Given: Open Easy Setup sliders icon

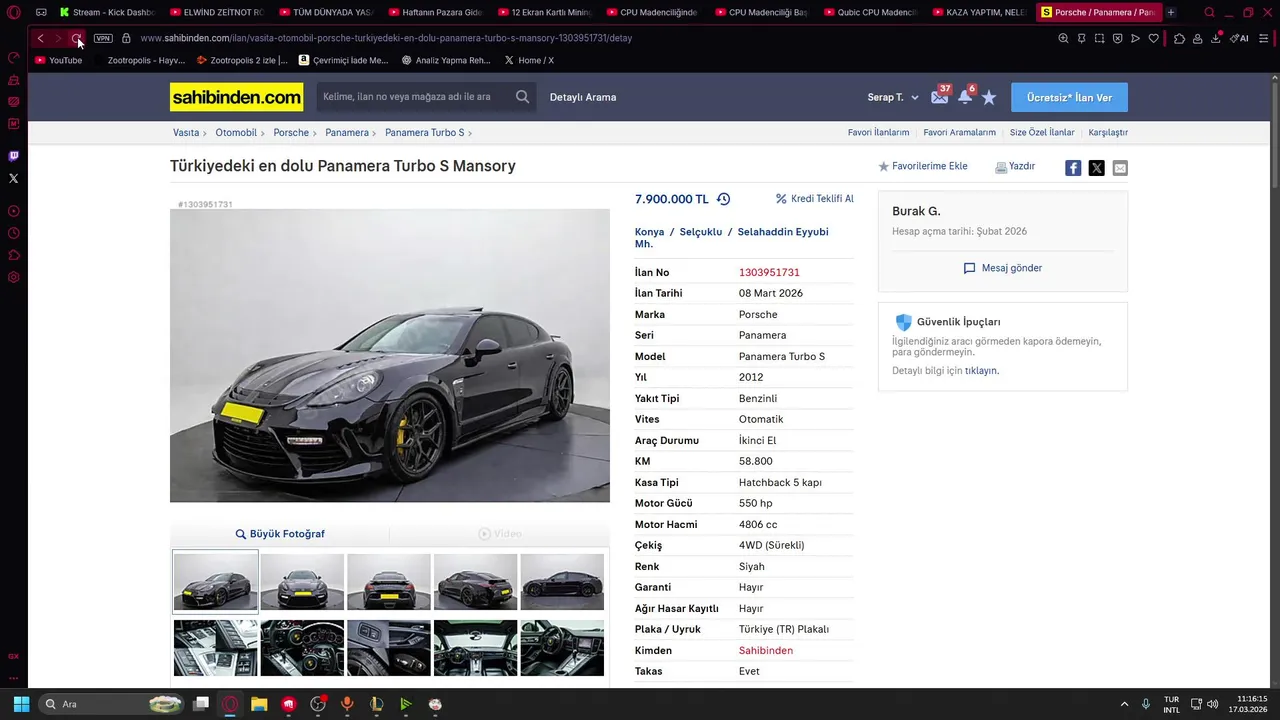Looking at the screenshot, I should 1265,38.
